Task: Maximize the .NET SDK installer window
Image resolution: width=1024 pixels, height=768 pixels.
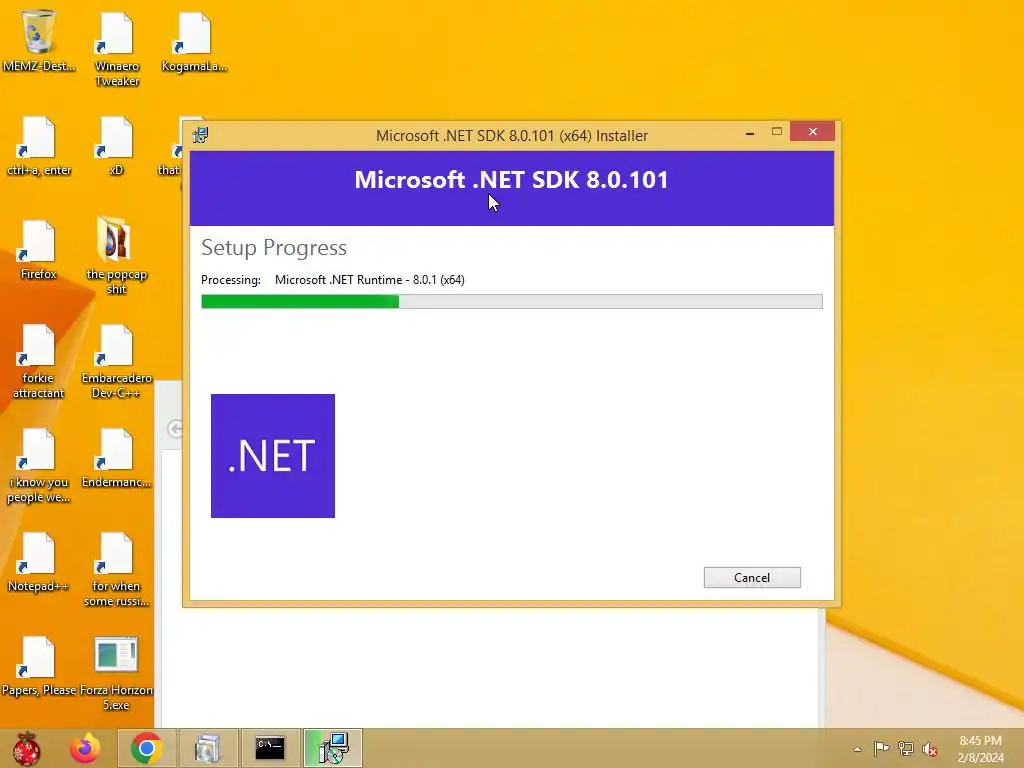Action: pyautogui.click(x=776, y=132)
